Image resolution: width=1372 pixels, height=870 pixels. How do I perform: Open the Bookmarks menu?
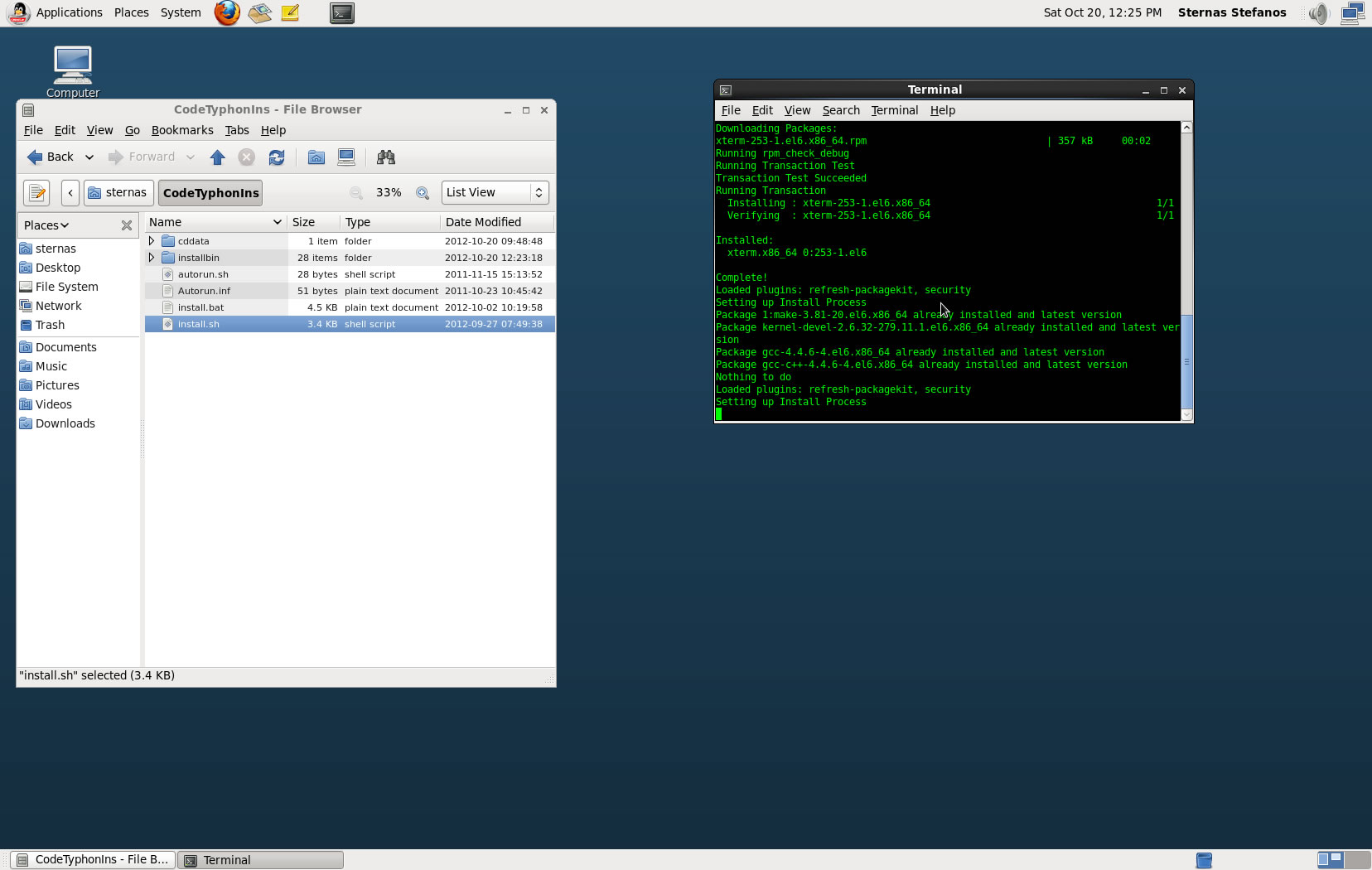coord(182,130)
